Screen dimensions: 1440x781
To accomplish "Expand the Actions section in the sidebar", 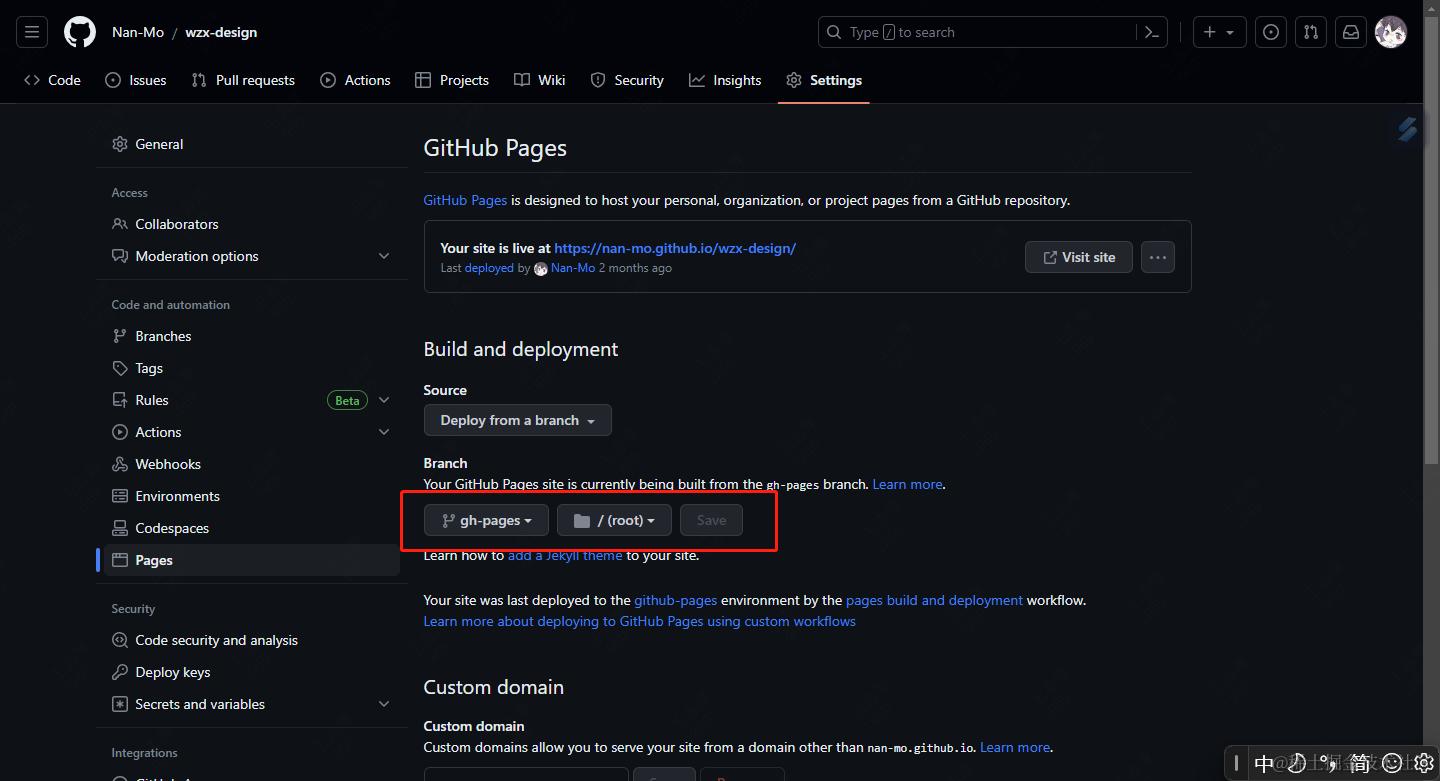I will coord(384,432).
